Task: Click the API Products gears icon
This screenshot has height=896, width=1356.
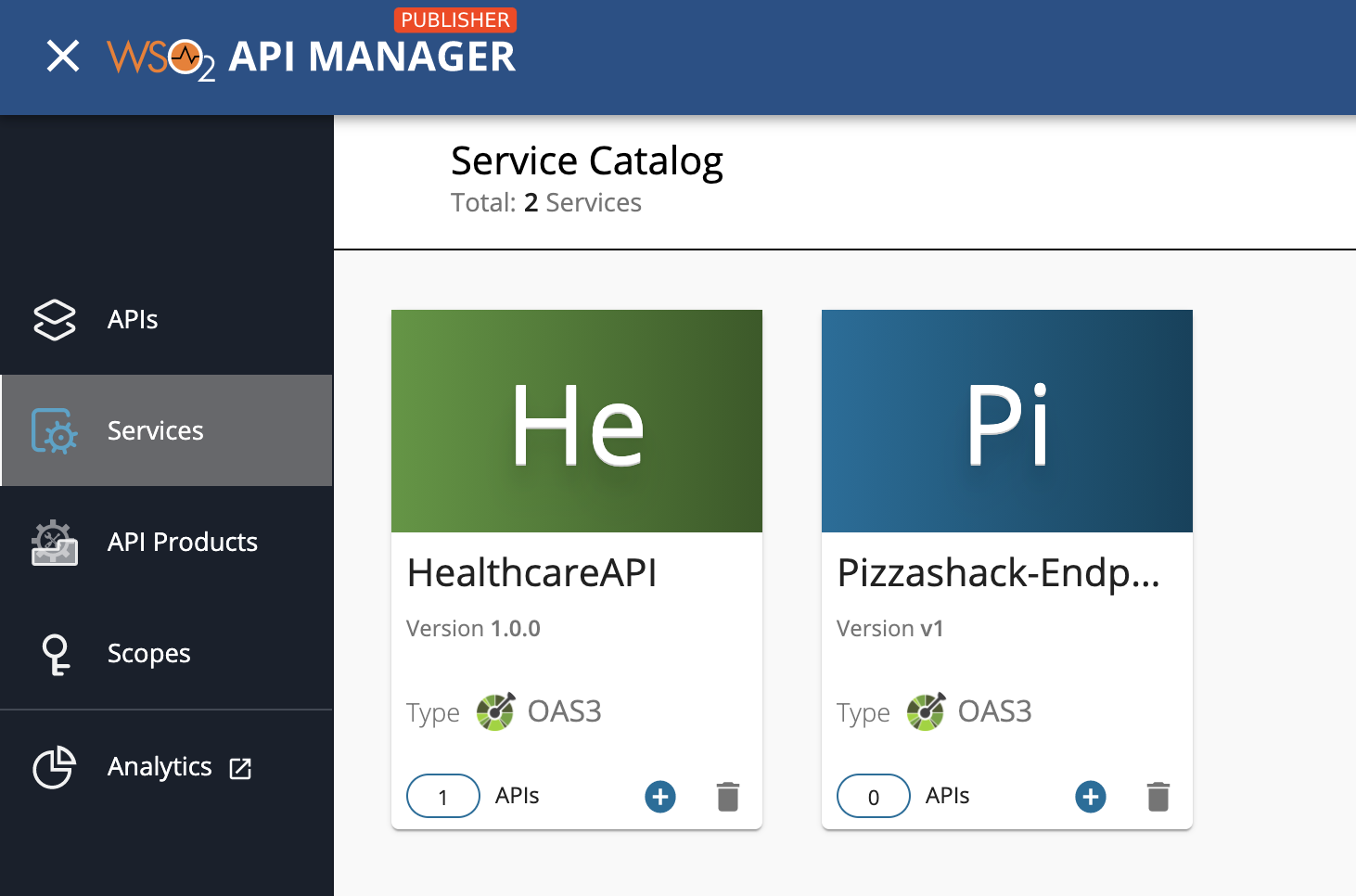Action: pos(54,543)
